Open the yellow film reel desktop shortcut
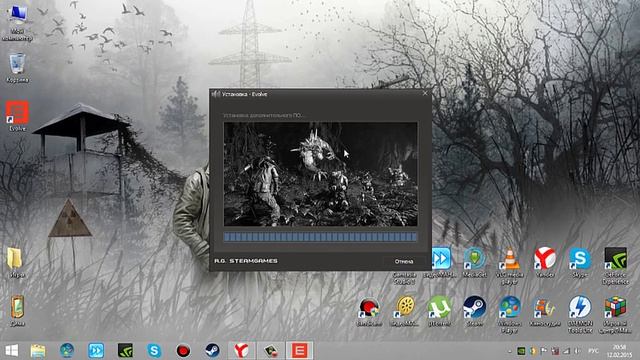 pos(405,311)
